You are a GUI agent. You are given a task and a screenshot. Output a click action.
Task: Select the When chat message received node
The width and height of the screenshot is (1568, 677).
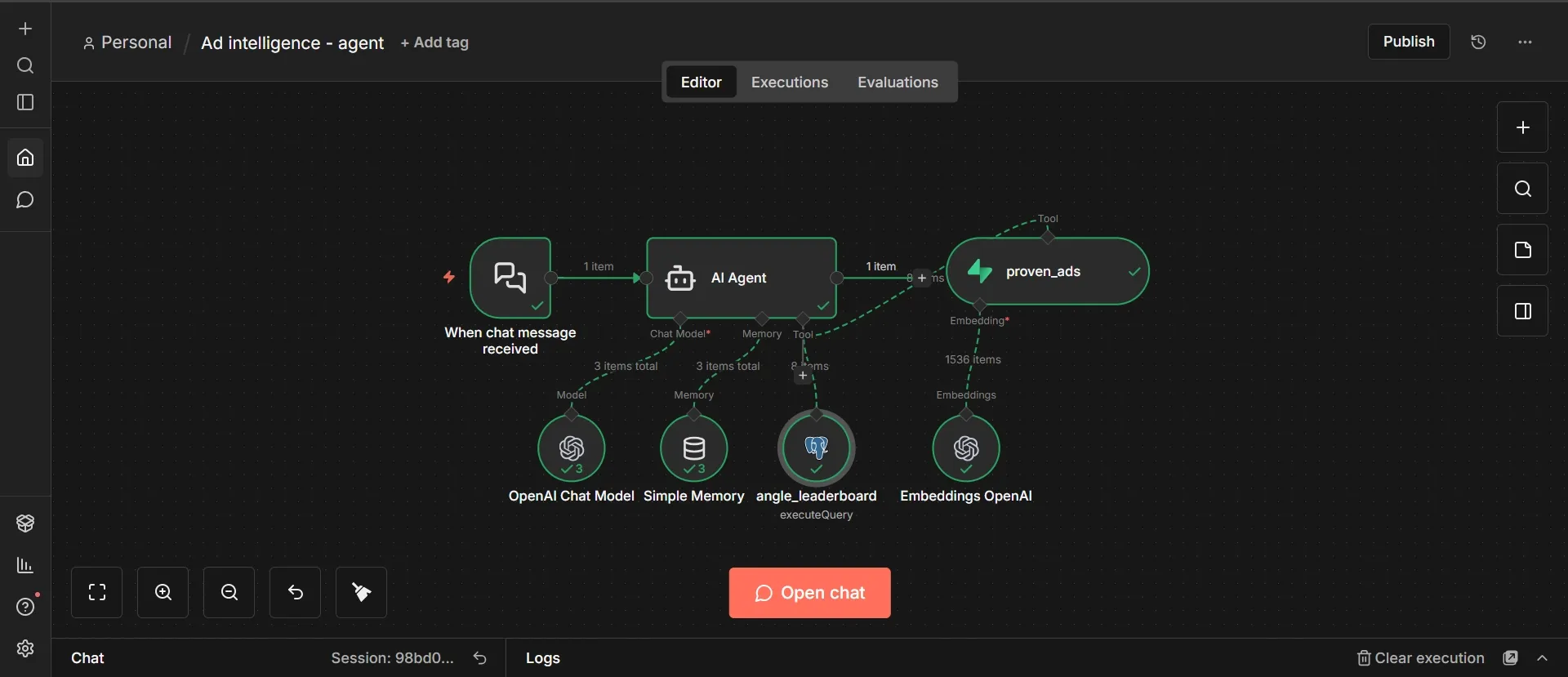point(510,278)
